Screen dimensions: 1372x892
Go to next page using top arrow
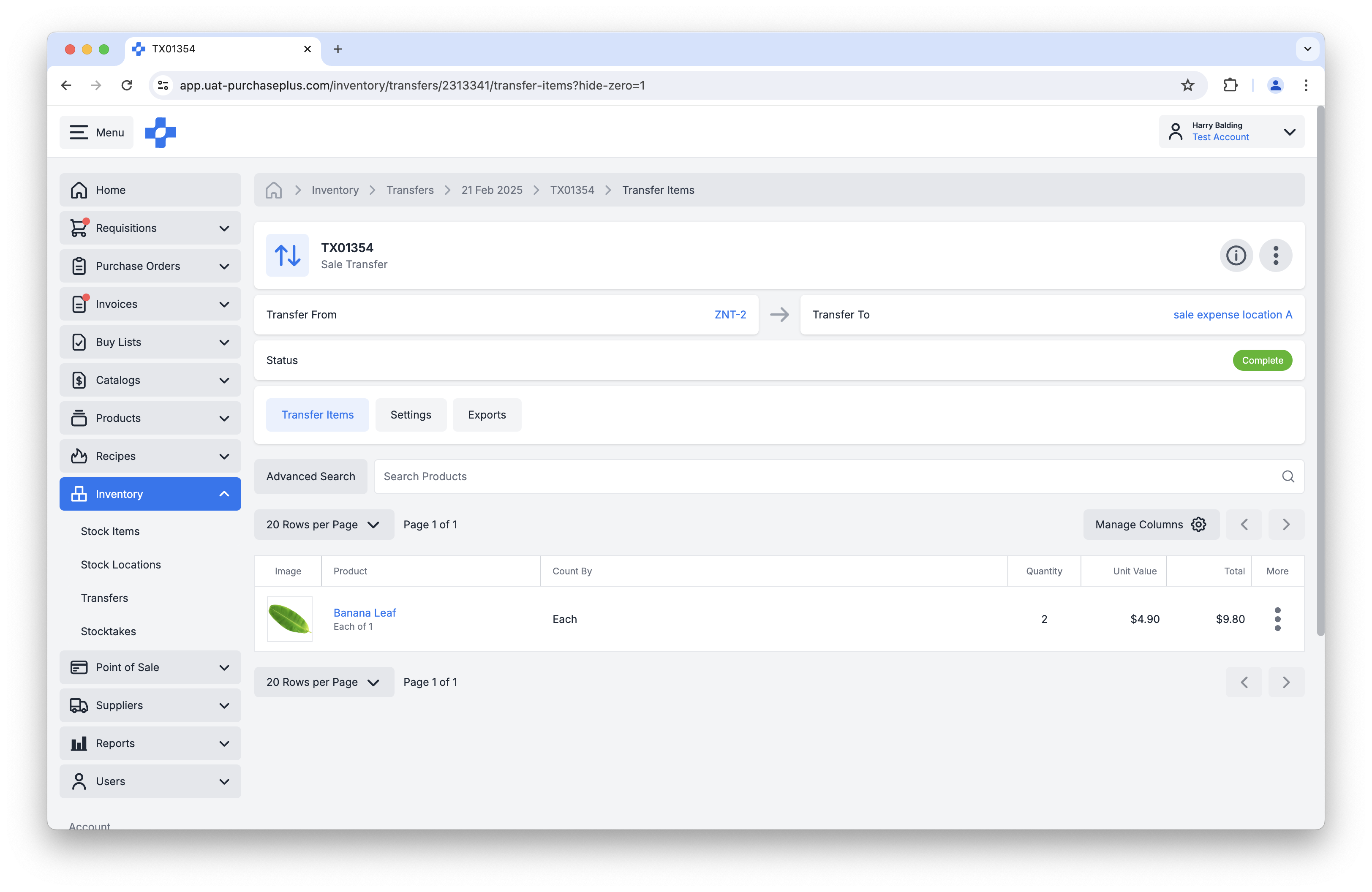(1285, 525)
